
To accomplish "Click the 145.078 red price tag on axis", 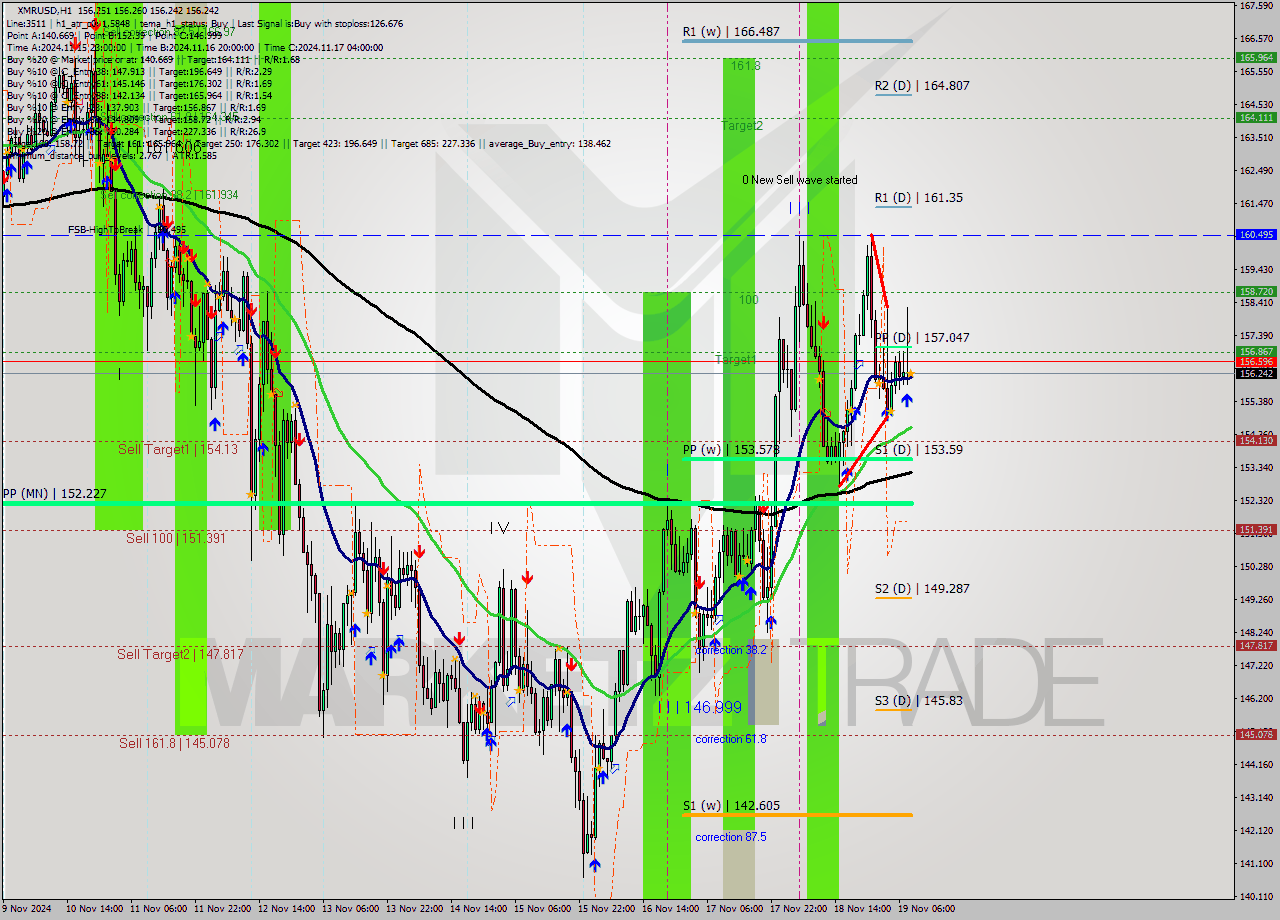I will [x=1256, y=735].
